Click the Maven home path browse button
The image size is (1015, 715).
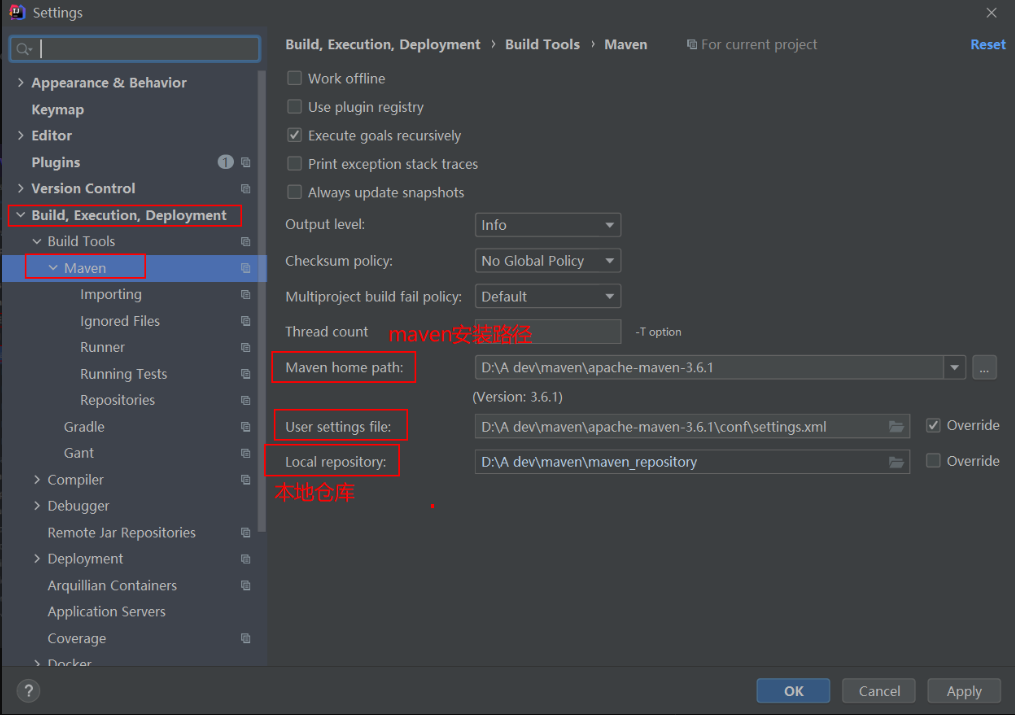click(x=984, y=368)
